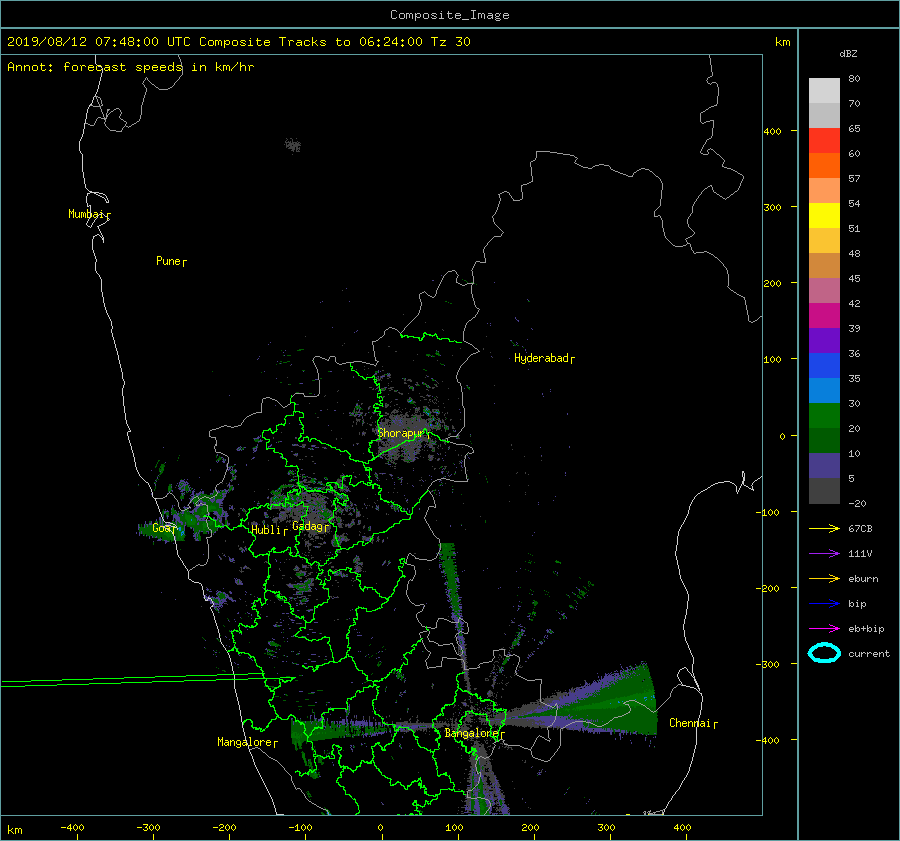Select 200 on the right vertical axis
Image resolution: width=900 pixels, height=841 pixels.
point(773,284)
